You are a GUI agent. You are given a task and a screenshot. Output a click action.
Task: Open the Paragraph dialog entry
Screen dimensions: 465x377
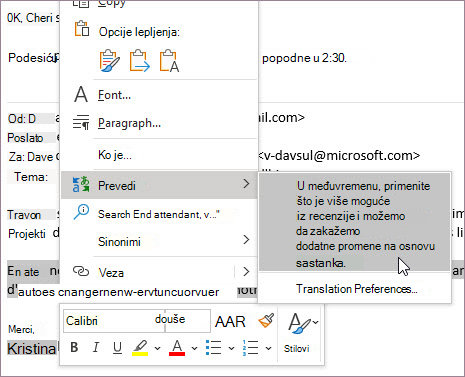pos(159,123)
